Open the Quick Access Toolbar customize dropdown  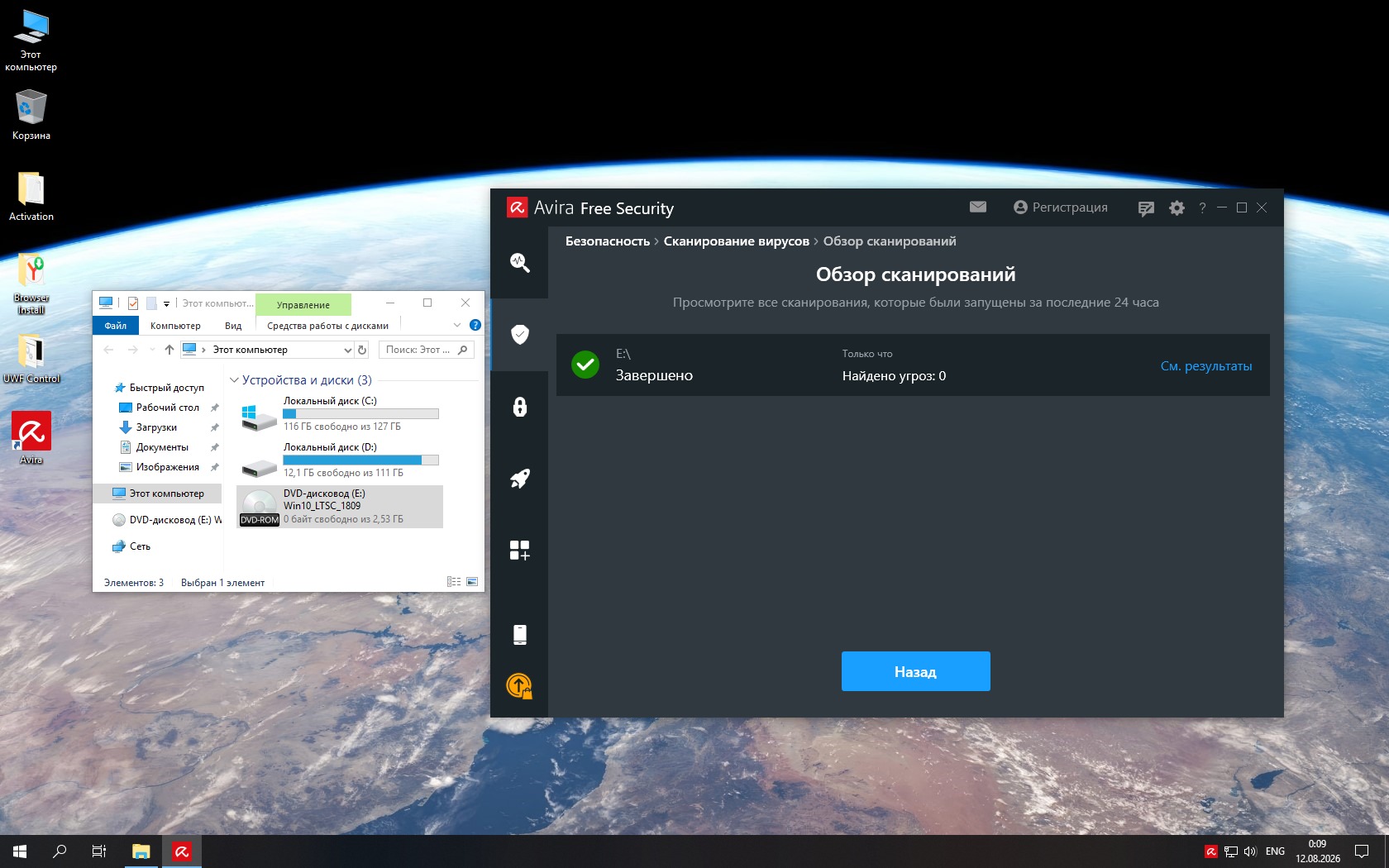pyautogui.click(x=166, y=303)
